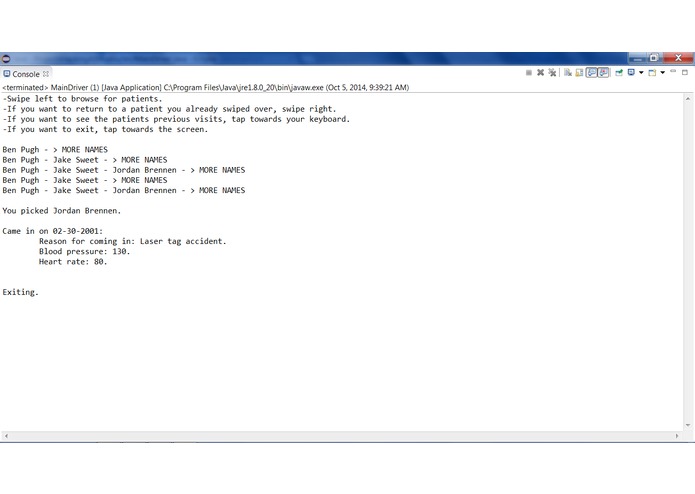This screenshot has width=695, height=494.
Task: Click the 'tap towards your keyboard' instruction line
Action: point(176,119)
